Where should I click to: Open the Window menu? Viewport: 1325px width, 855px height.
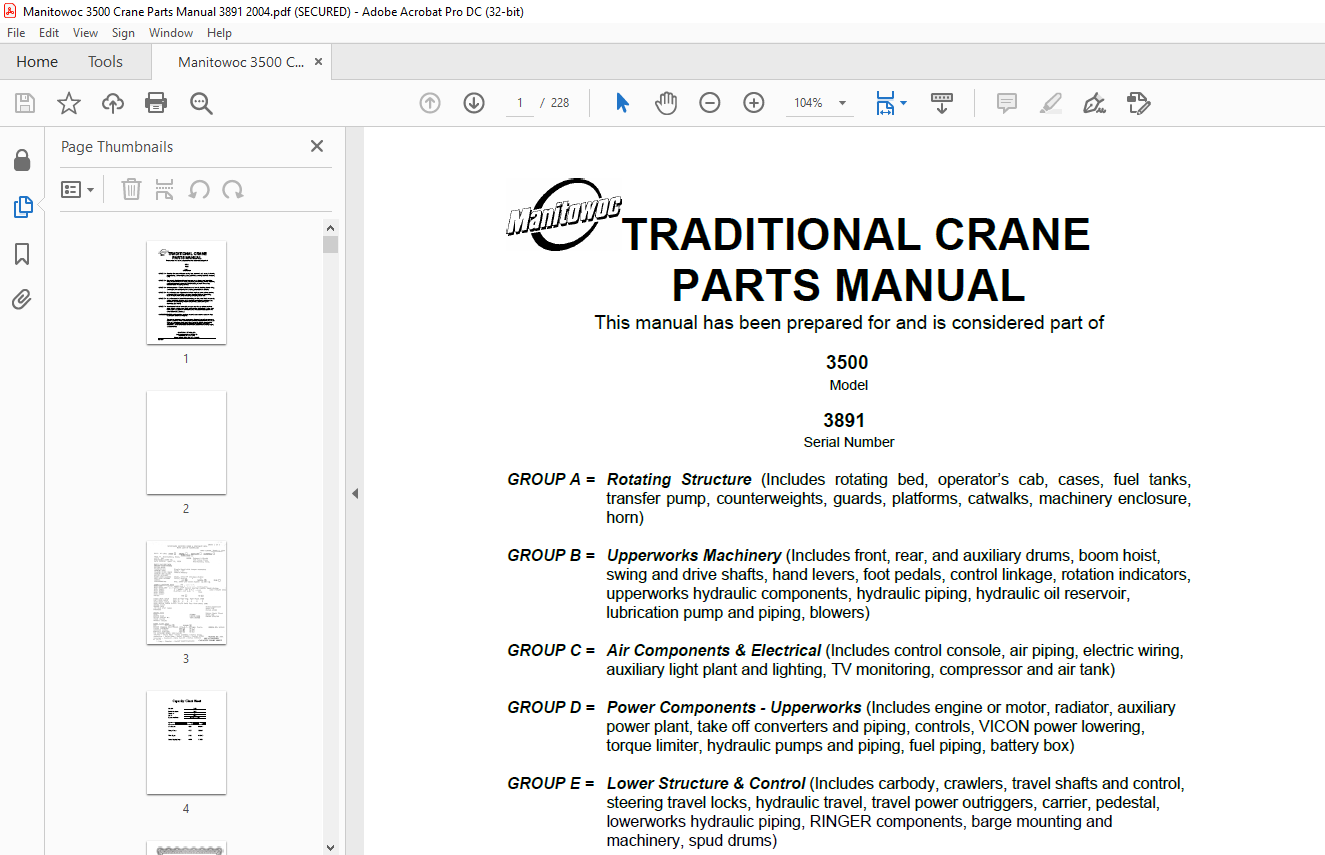pos(171,33)
